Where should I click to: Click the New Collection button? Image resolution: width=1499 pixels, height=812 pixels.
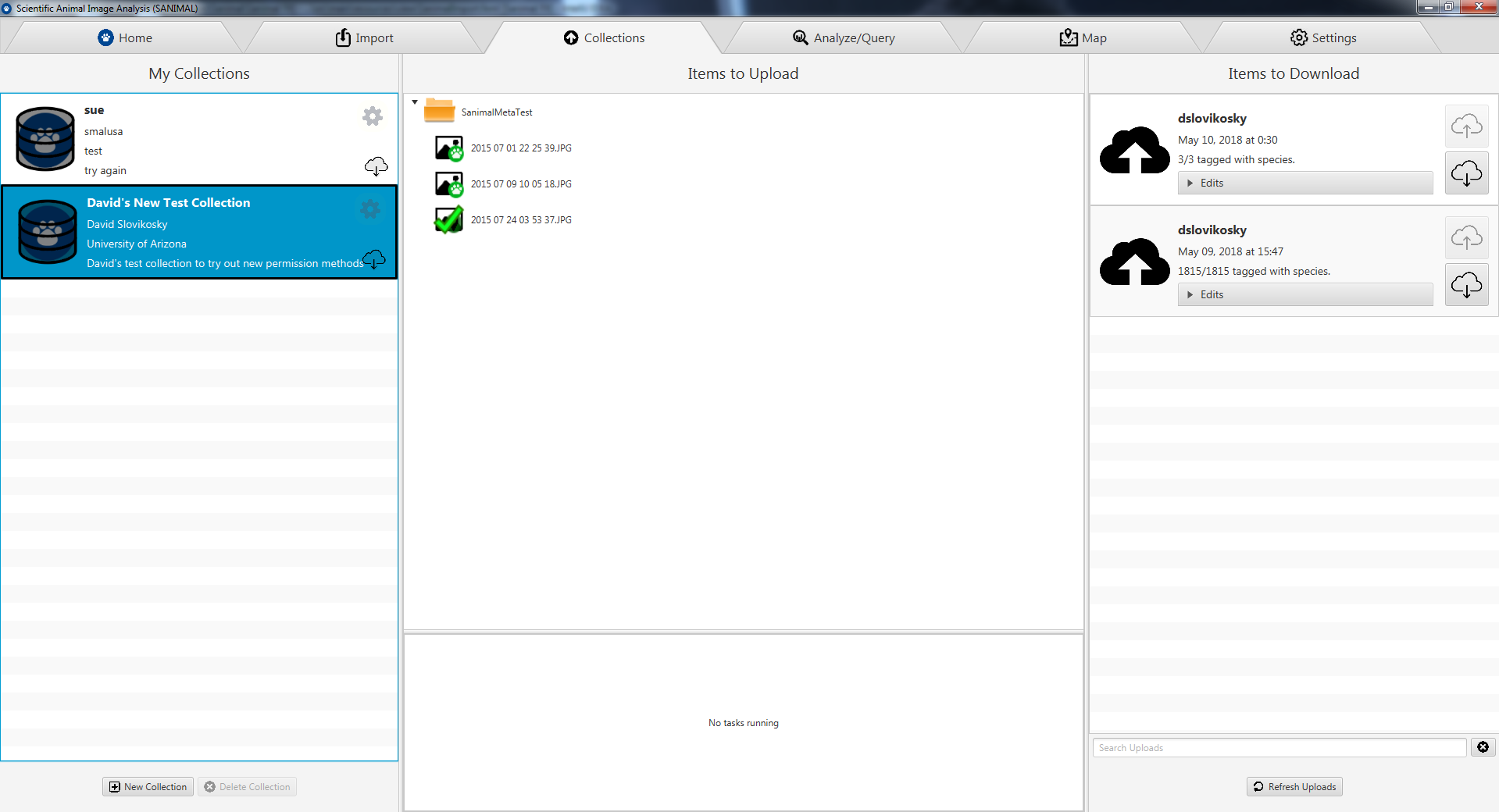148,787
